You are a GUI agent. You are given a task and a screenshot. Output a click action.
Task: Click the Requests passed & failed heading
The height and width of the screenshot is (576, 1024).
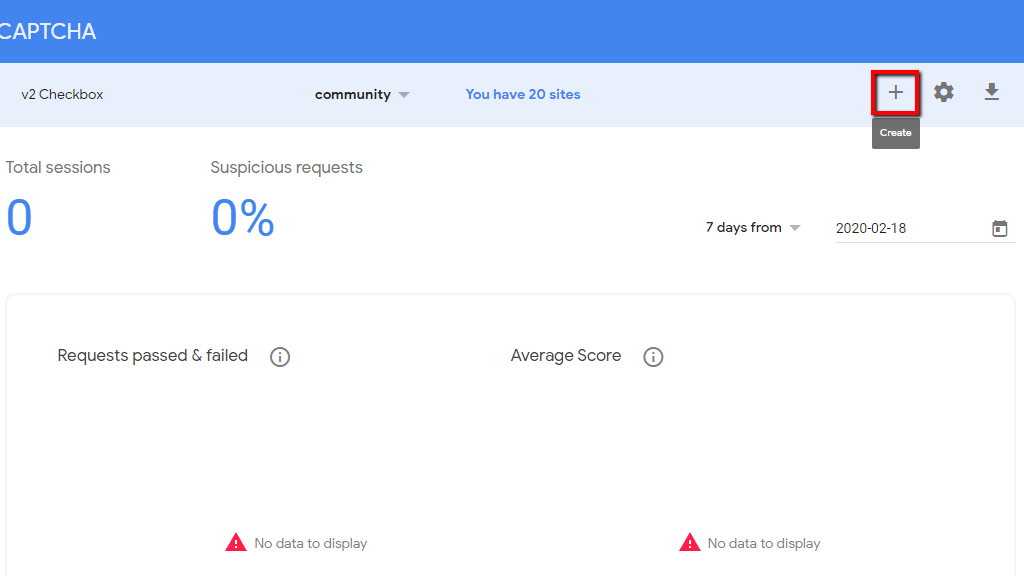coord(153,355)
